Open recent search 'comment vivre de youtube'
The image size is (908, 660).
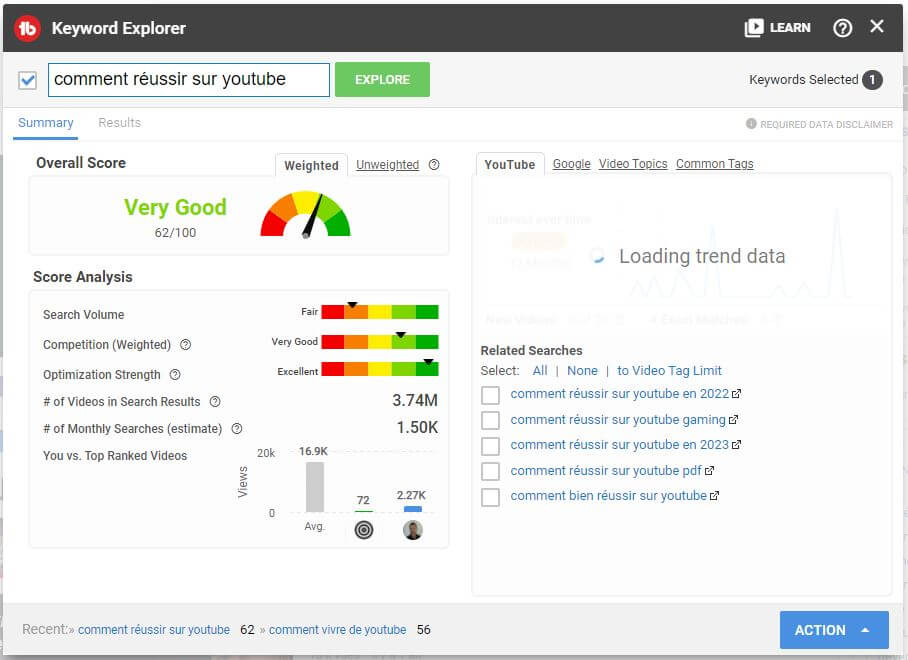338,630
